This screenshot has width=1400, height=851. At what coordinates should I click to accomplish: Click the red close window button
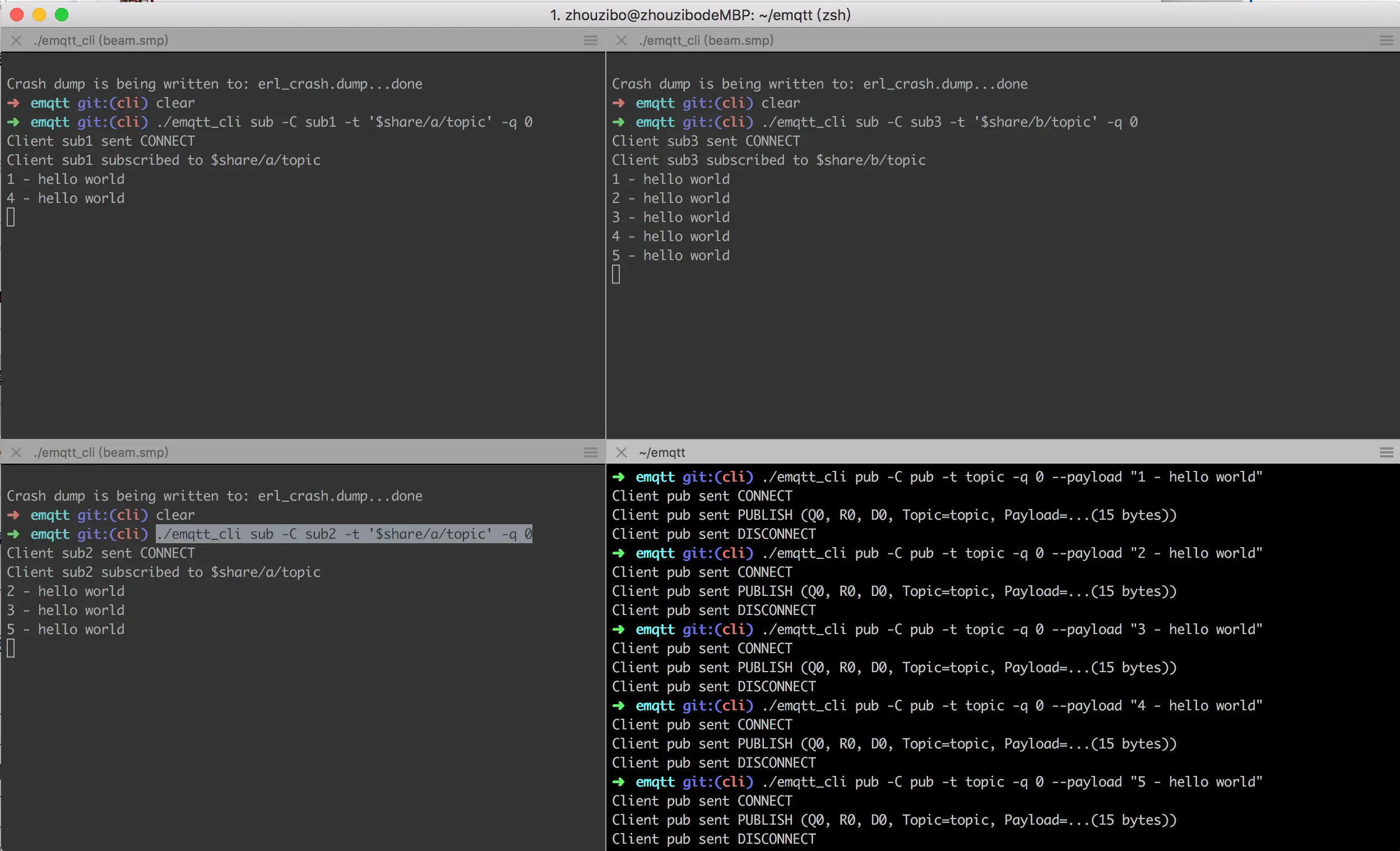click(17, 15)
